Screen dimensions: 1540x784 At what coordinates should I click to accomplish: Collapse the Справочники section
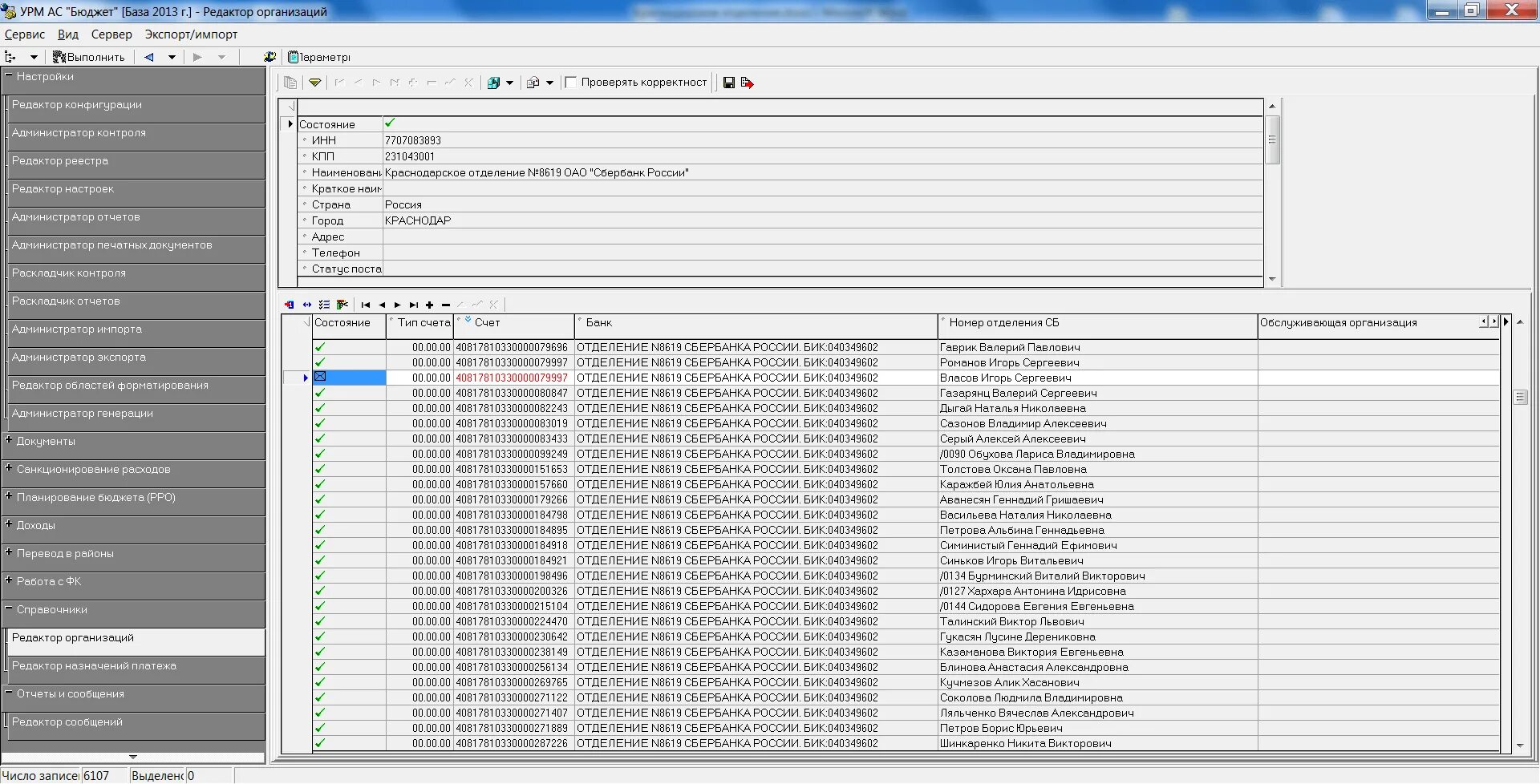(9, 608)
